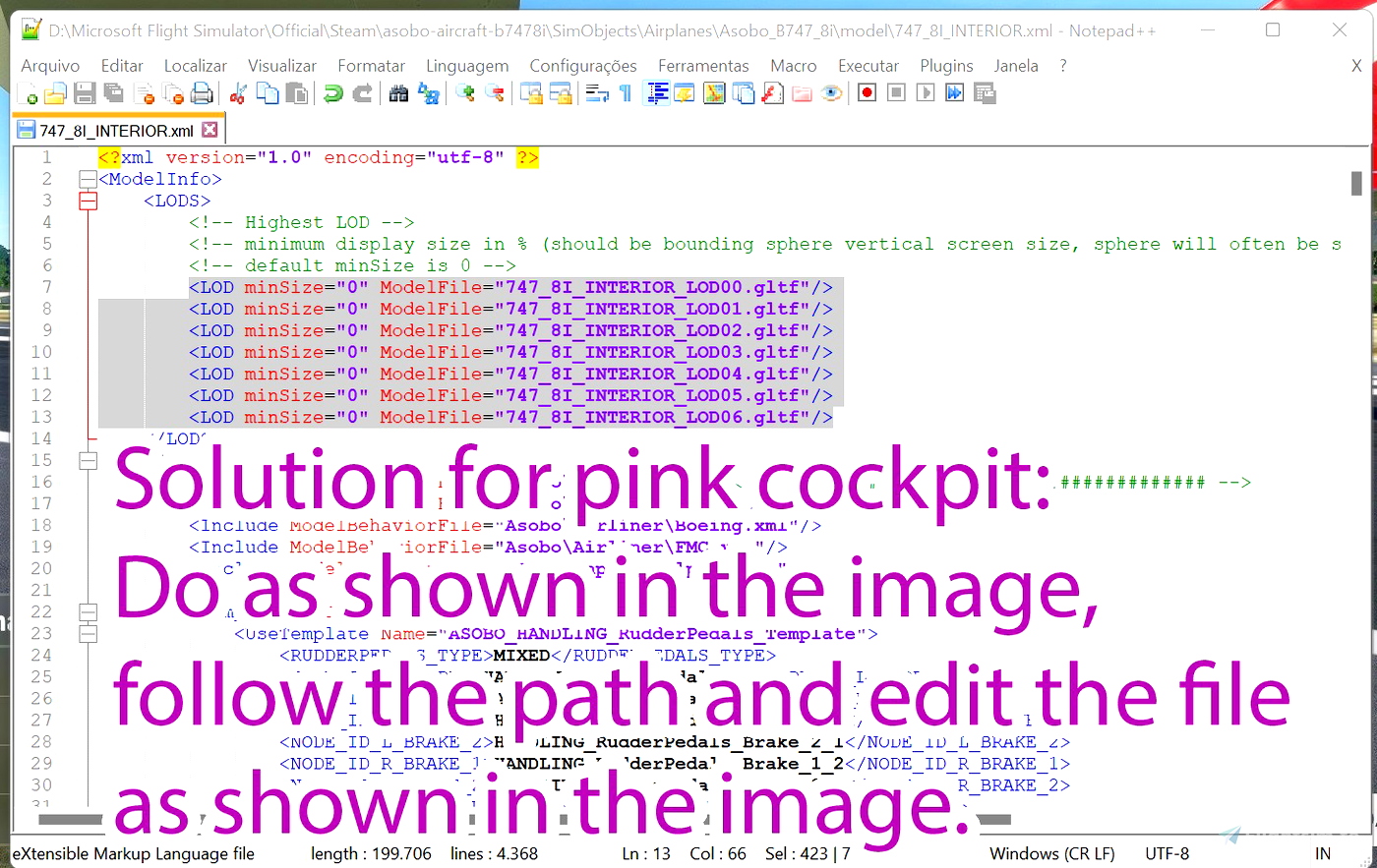Click the Save file toolbar icon
This screenshot has height=868, width=1377.
click(x=85, y=93)
